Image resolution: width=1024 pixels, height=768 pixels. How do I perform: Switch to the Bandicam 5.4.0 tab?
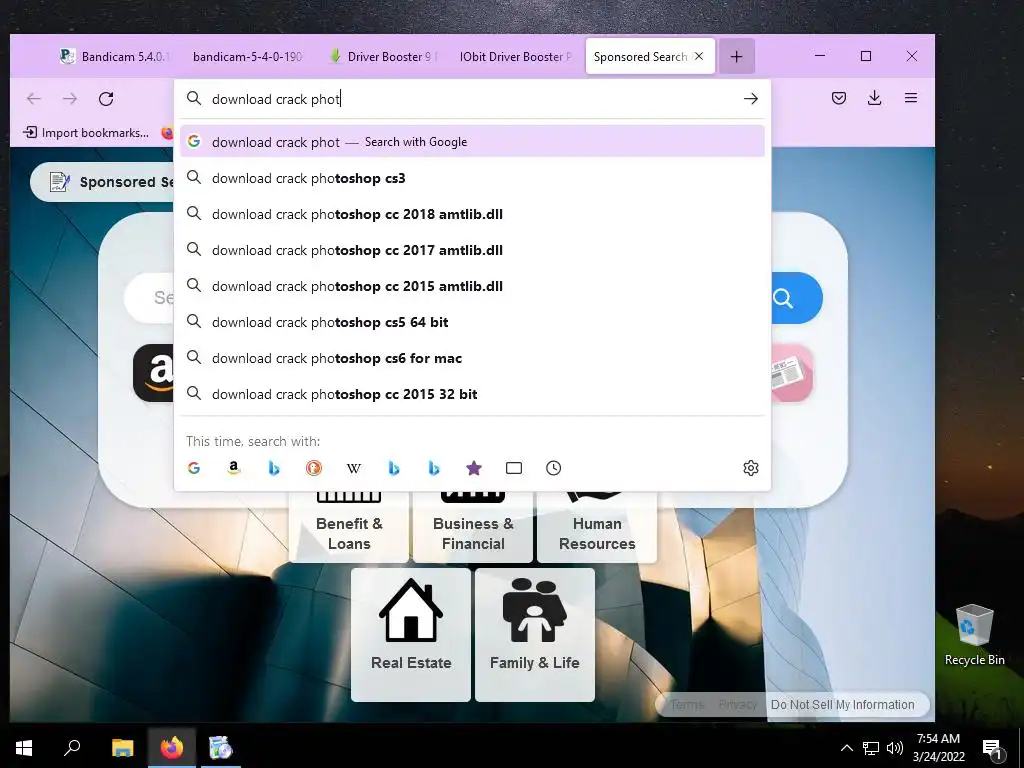coord(114,57)
